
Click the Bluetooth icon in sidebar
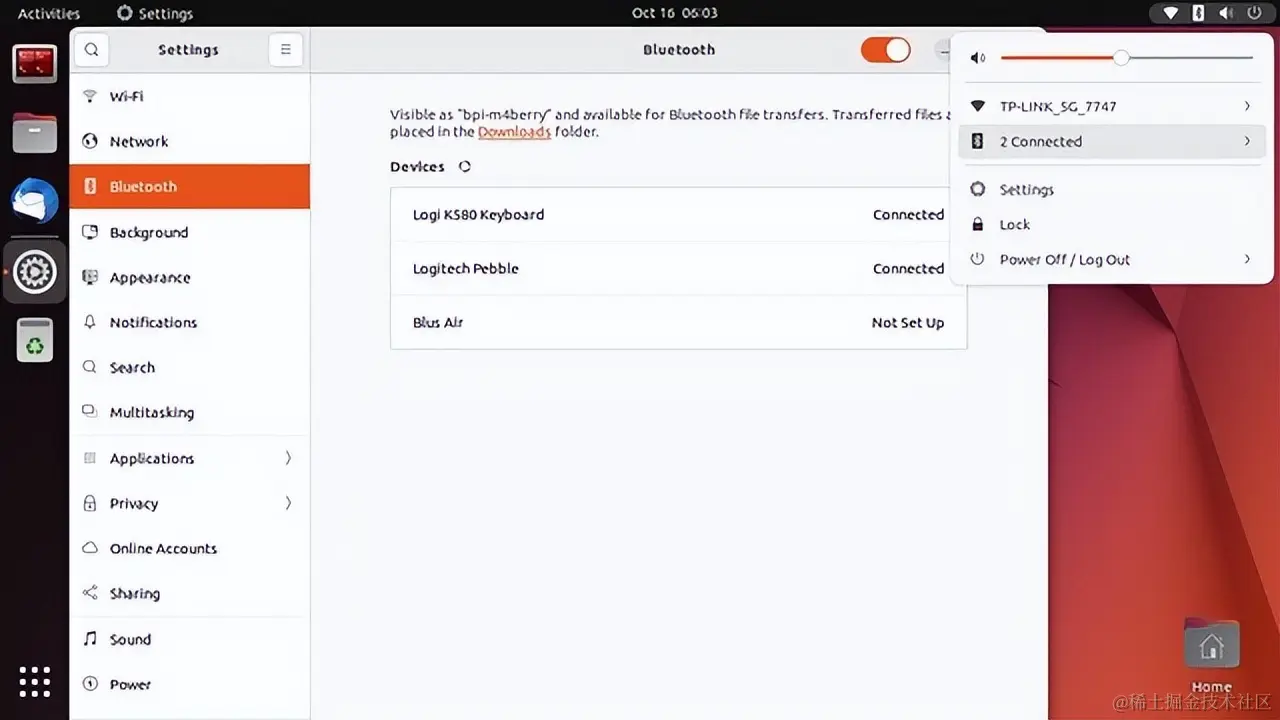coord(90,186)
